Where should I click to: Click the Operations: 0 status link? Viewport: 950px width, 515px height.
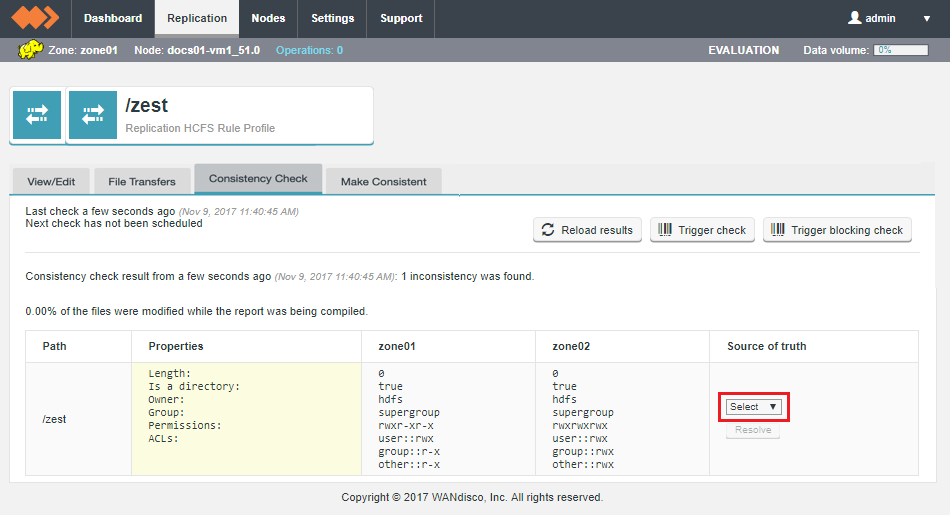coord(309,50)
